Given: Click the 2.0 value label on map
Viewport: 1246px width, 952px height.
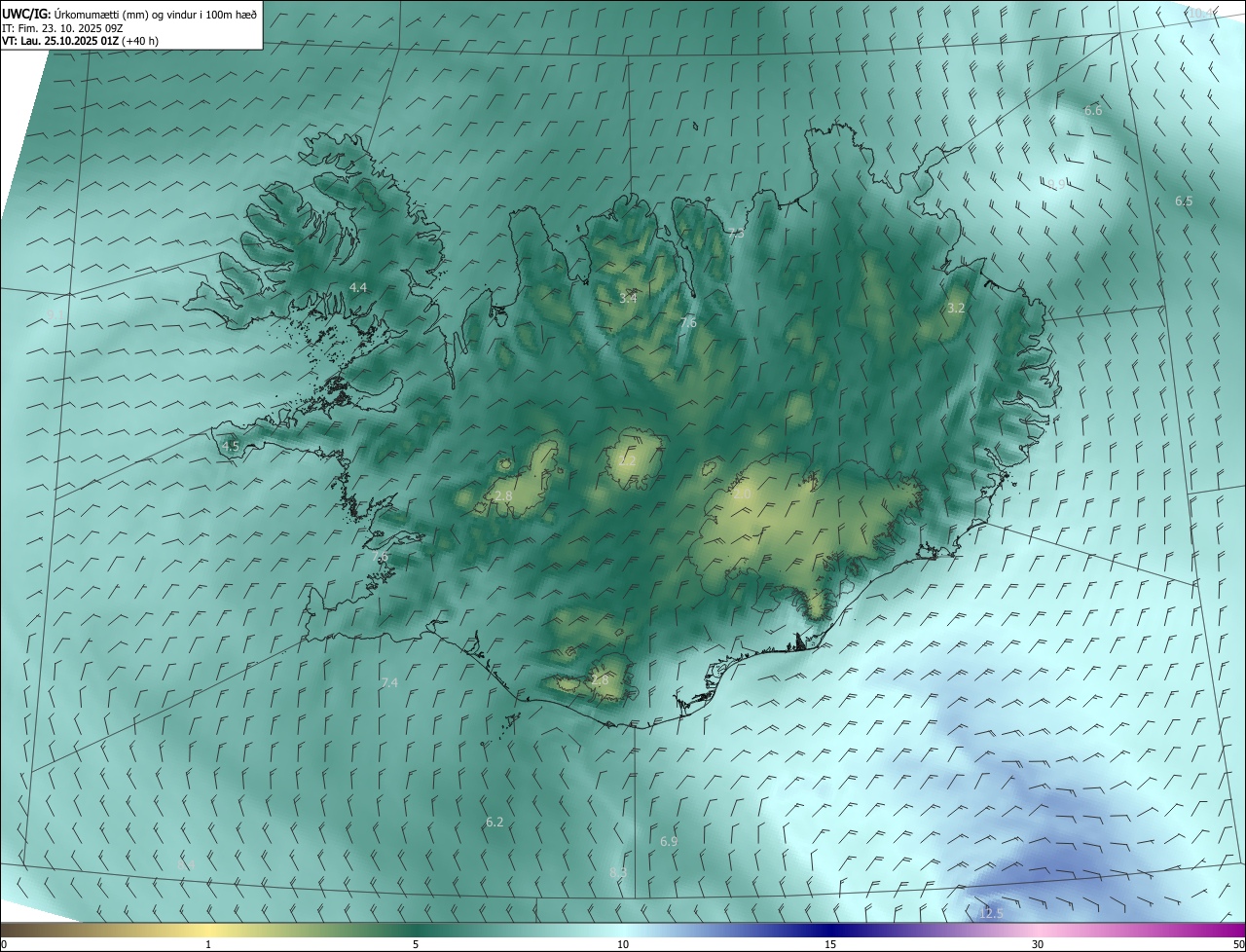Looking at the screenshot, I should click(742, 495).
